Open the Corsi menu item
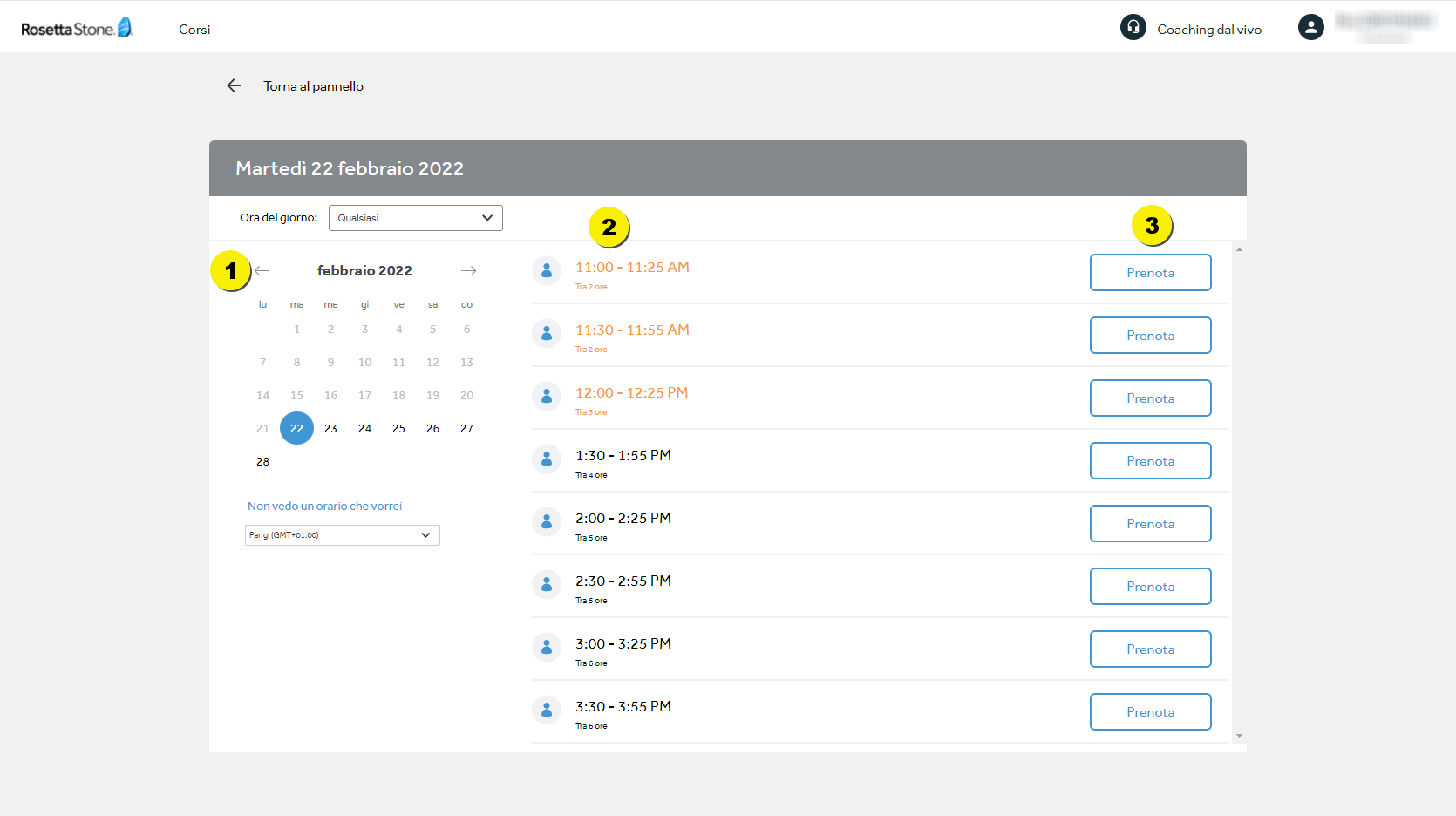 tap(194, 30)
